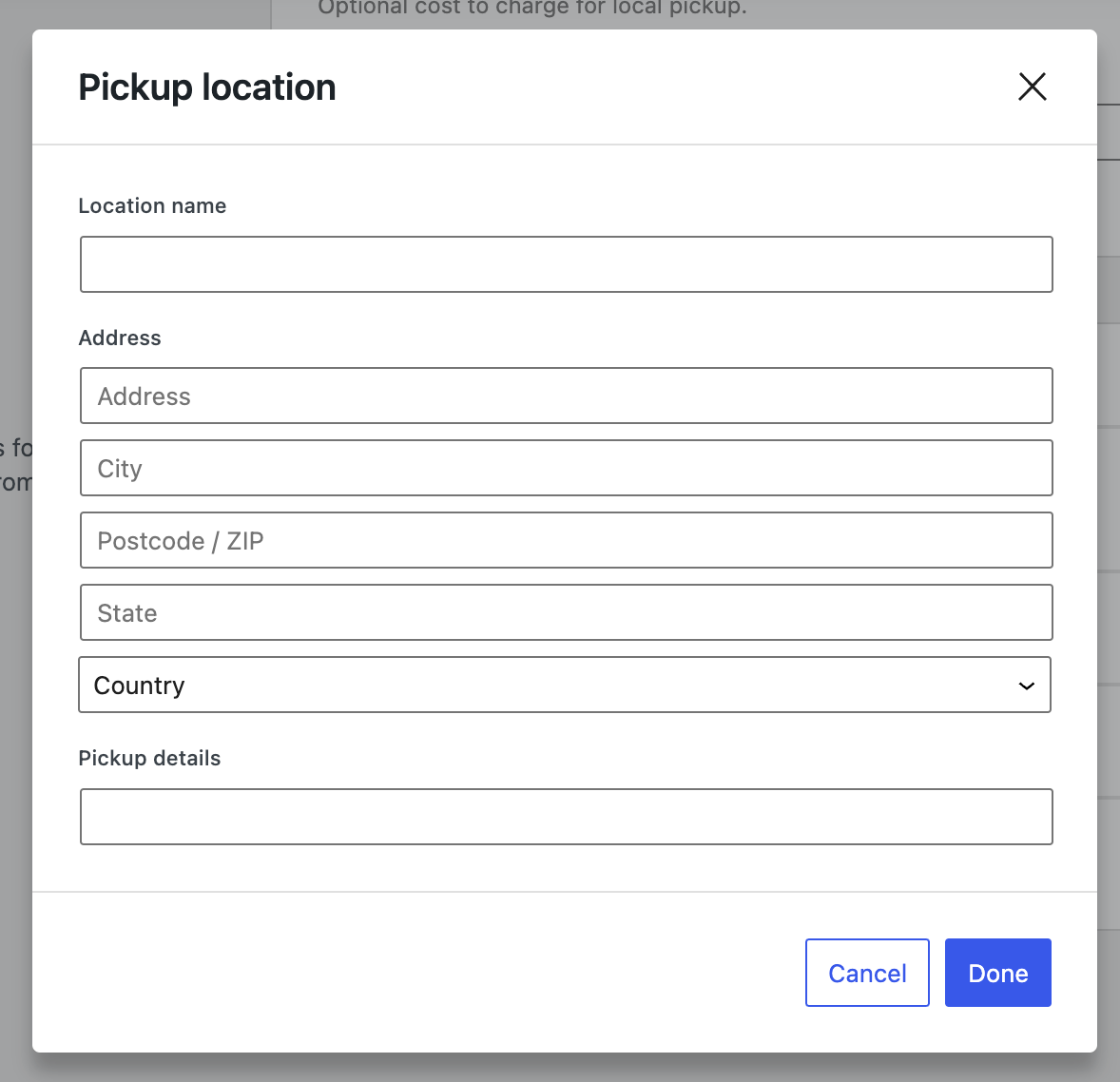Viewport: 1120px width, 1082px height.
Task: Select a country from the Country combo box
Action: click(565, 685)
